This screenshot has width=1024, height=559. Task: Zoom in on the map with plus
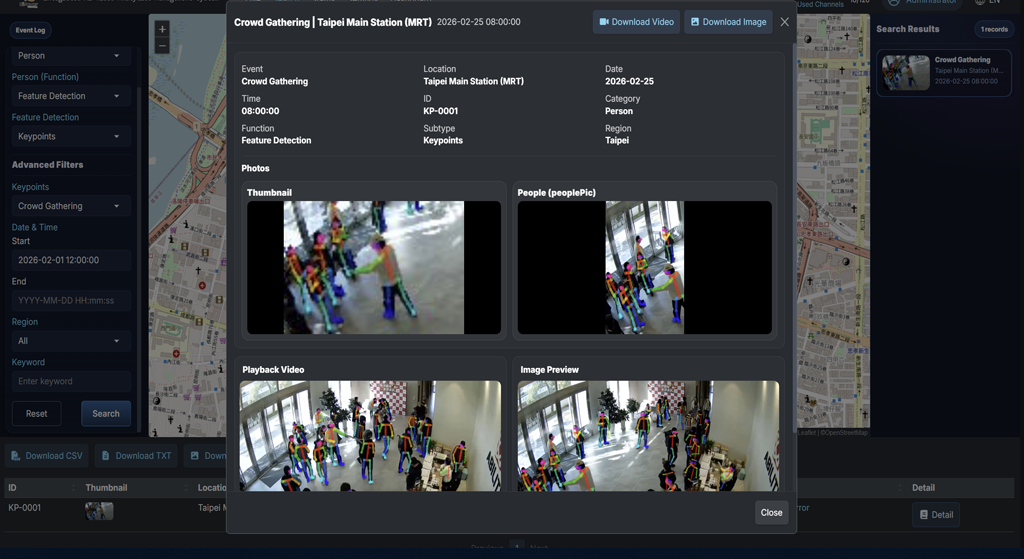[x=162, y=29]
